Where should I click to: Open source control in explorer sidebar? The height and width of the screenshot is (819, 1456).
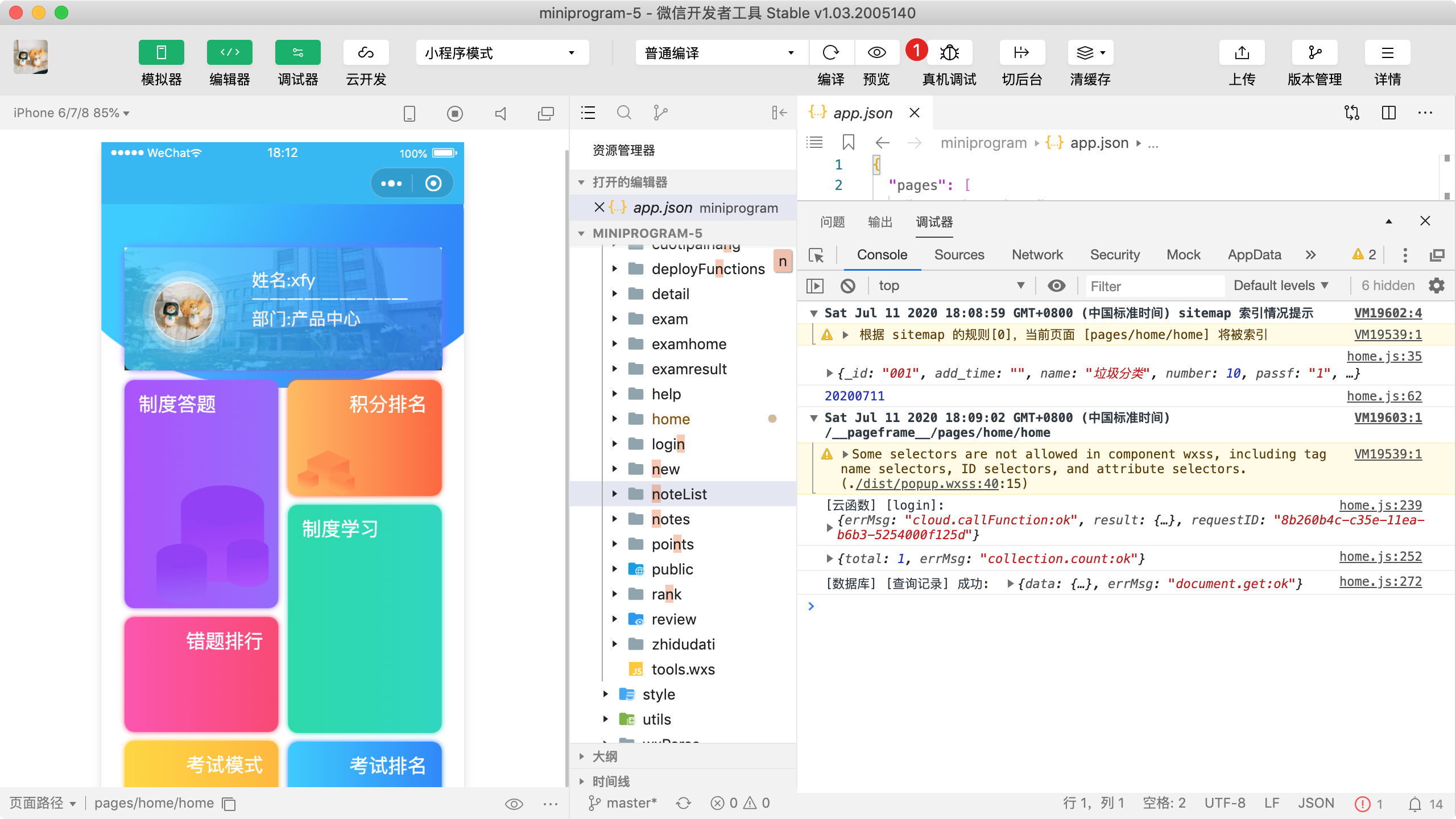tap(660, 113)
